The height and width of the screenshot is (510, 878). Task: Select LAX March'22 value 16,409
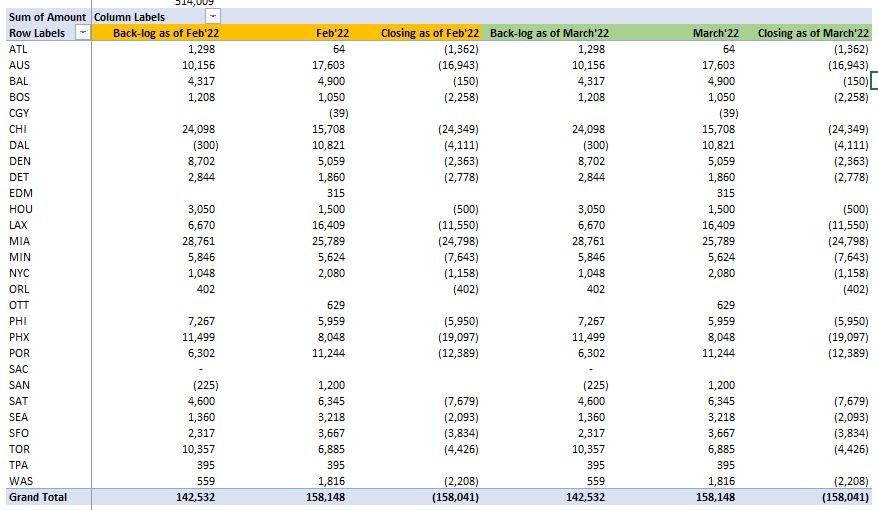tap(718, 225)
